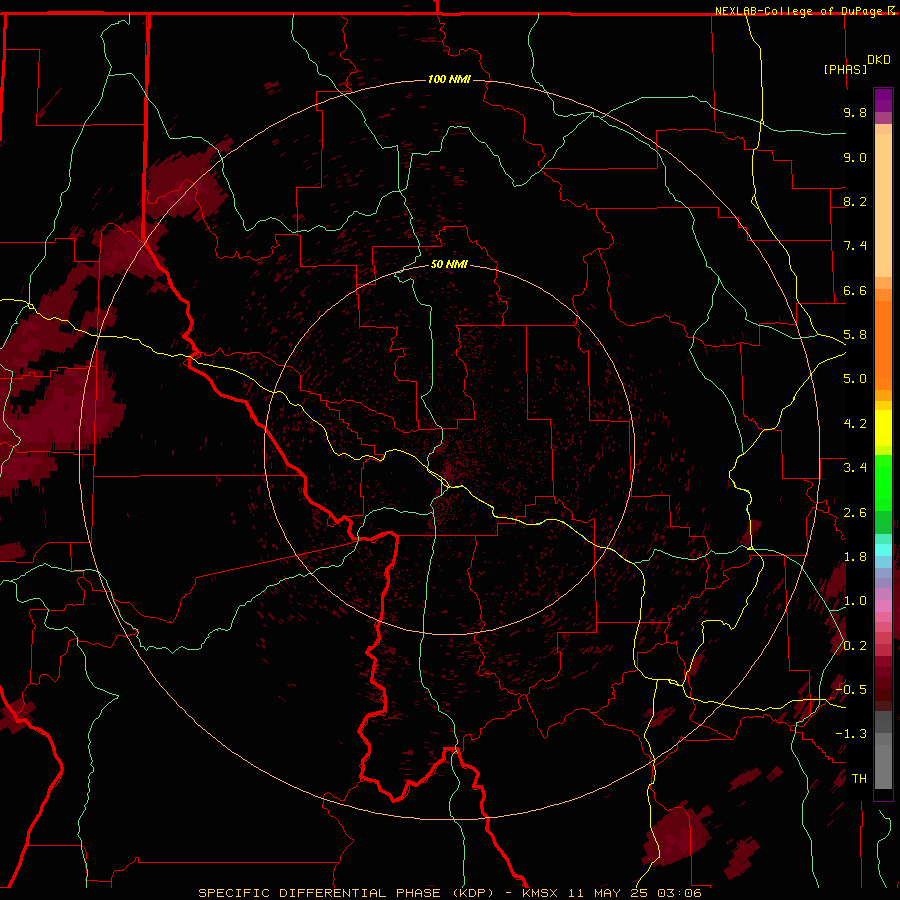The height and width of the screenshot is (900, 900).
Task: Click the 50 NMI range ring label
Action: (x=449, y=264)
